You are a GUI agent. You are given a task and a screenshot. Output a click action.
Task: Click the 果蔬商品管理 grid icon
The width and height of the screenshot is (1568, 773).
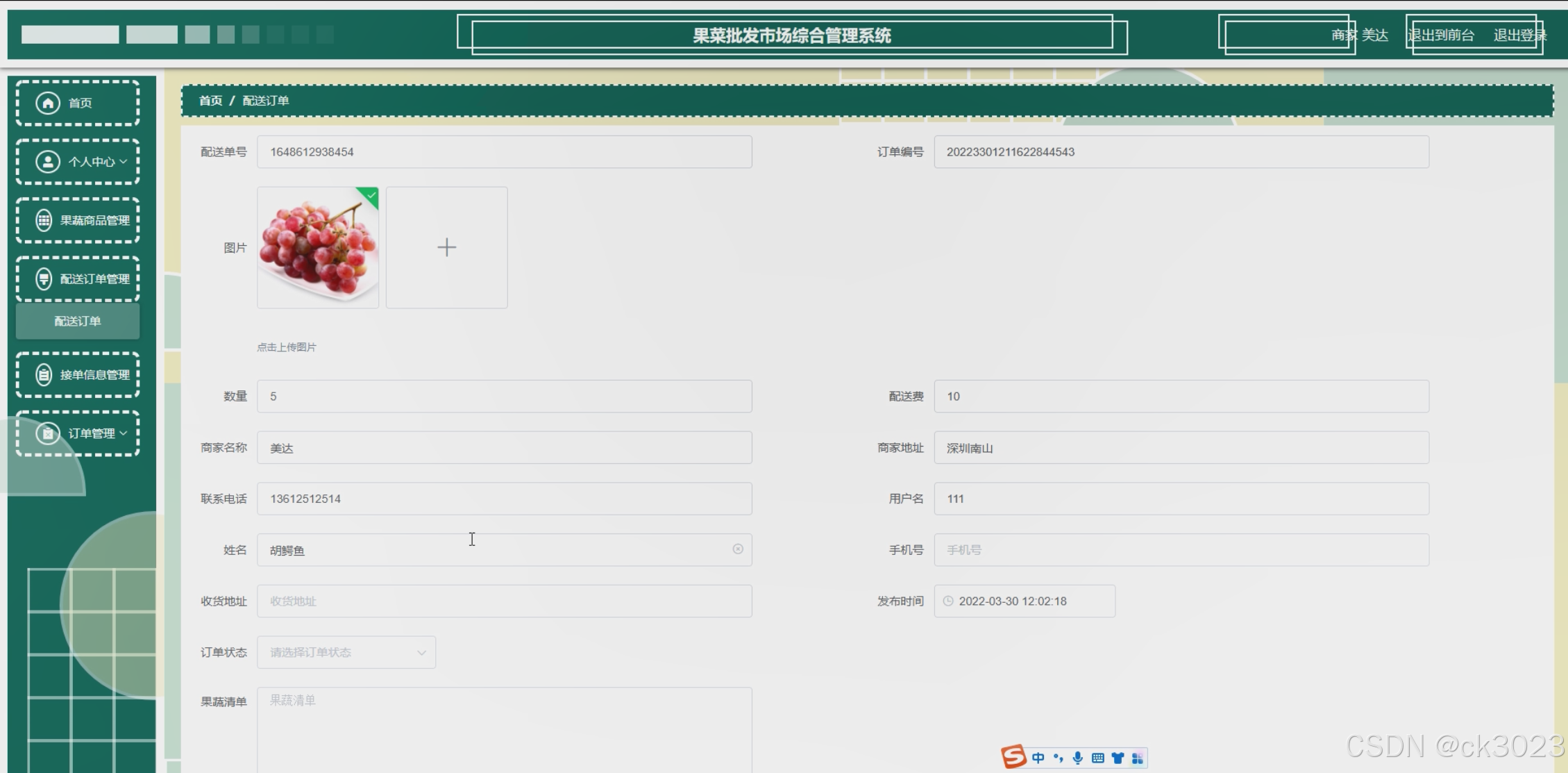pyautogui.click(x=44, y=221)
